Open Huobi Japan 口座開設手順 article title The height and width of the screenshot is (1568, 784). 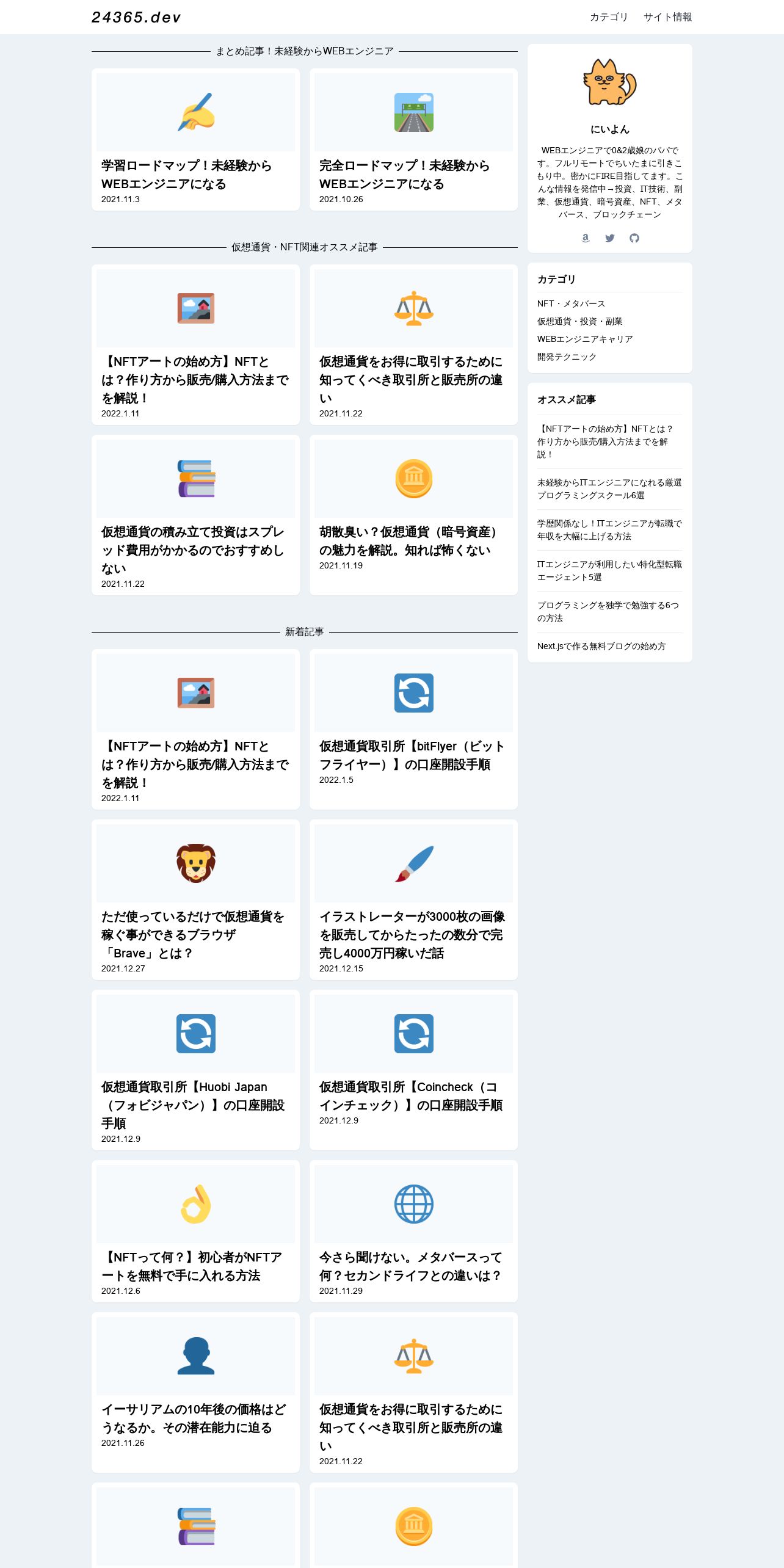coord(193,1105)
